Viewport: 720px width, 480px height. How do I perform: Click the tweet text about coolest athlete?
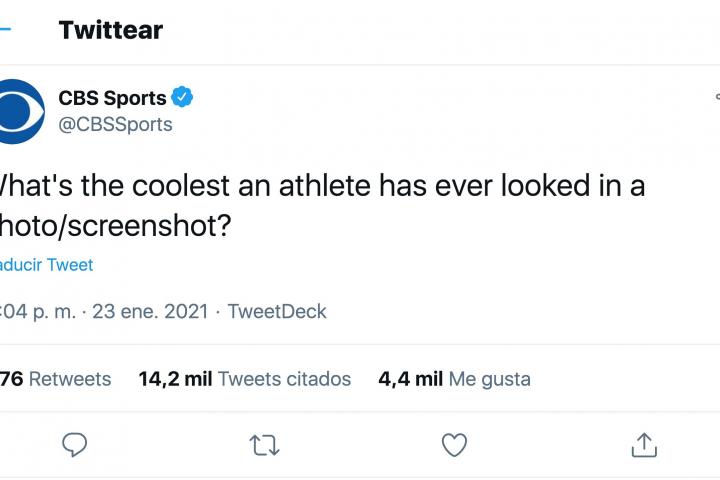point(320,187)
